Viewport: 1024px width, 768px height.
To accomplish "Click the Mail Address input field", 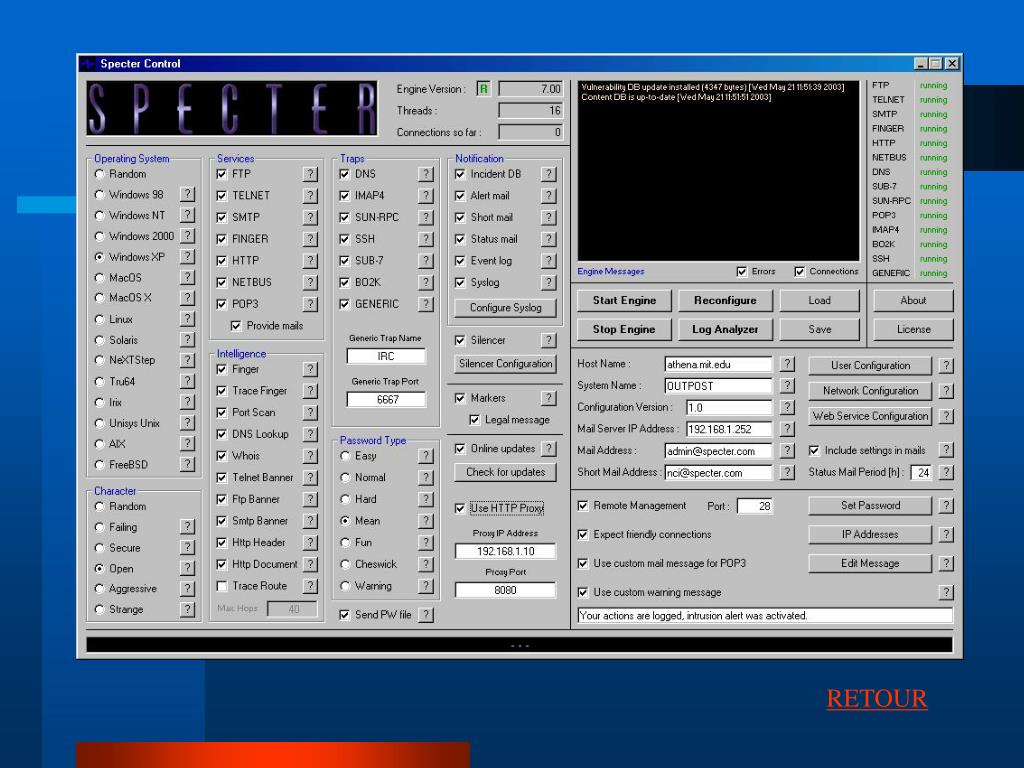I will 718,451.
